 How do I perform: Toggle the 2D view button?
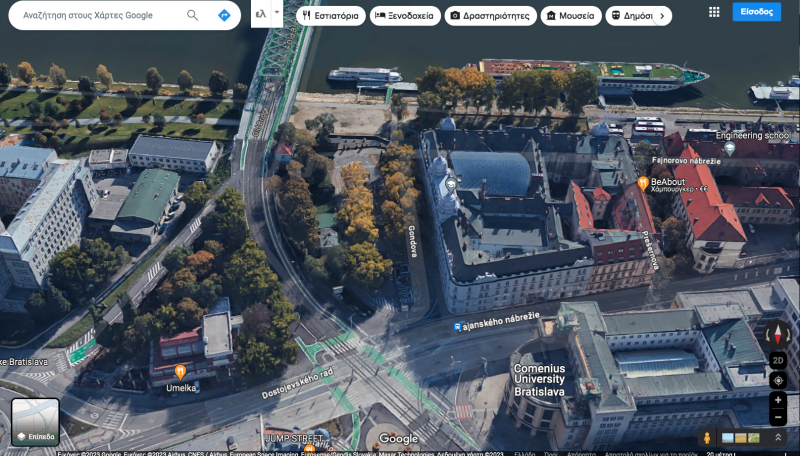778,360
